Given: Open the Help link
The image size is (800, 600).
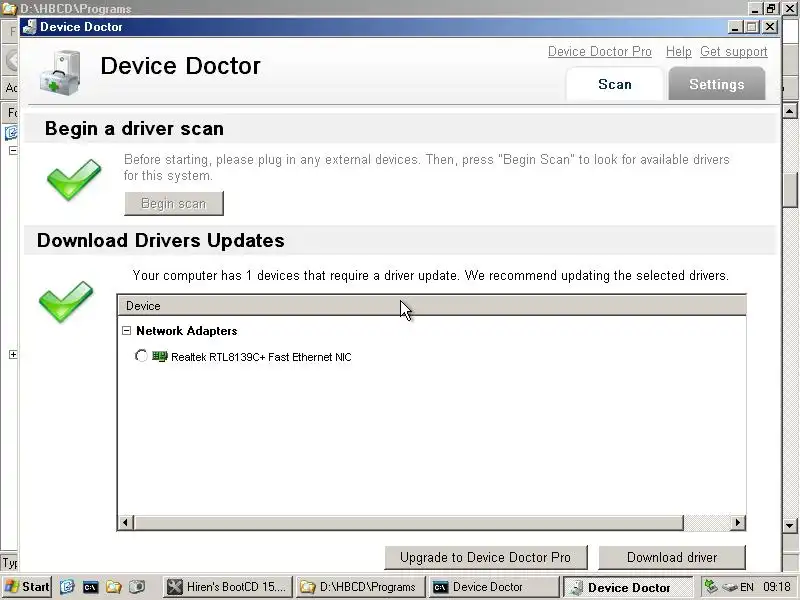Looking at the screenshot, I should click(x=679, y=52).
